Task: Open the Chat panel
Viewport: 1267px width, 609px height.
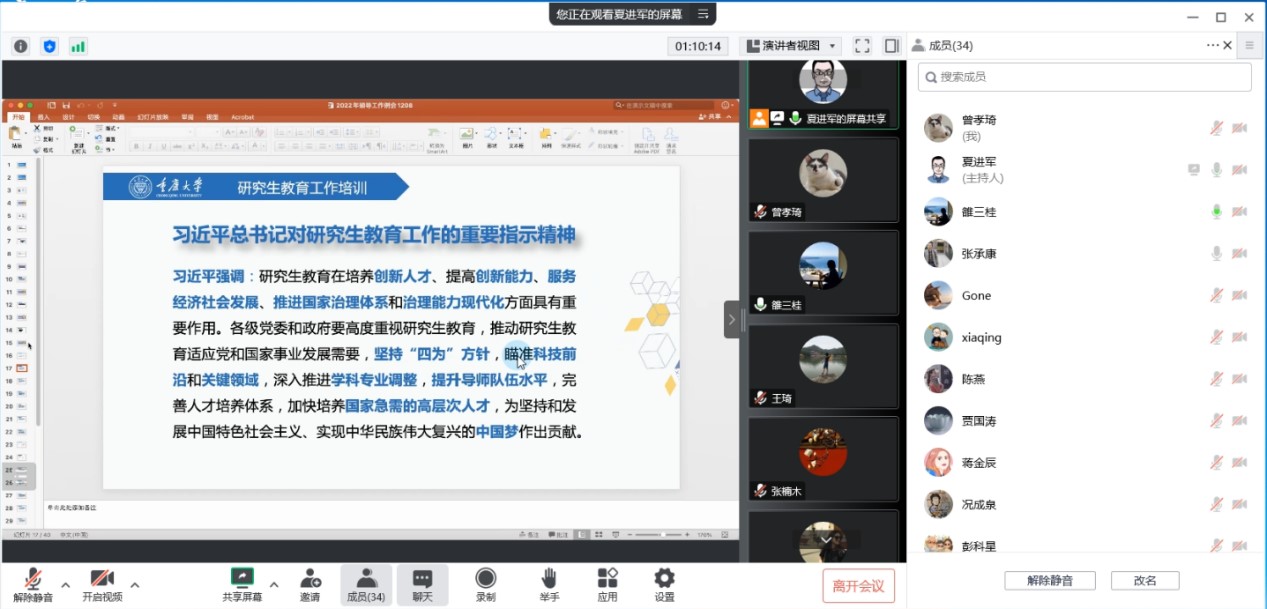Action: 422,584
